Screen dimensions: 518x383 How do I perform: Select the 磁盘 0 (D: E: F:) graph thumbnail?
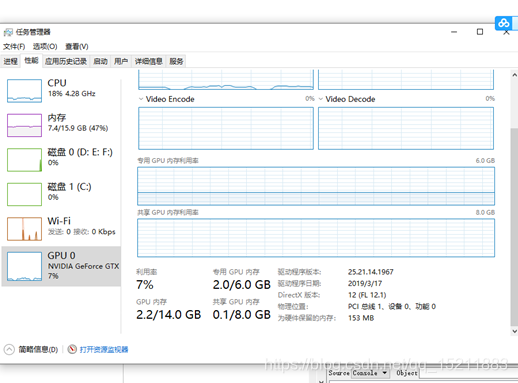coord(24,160)
